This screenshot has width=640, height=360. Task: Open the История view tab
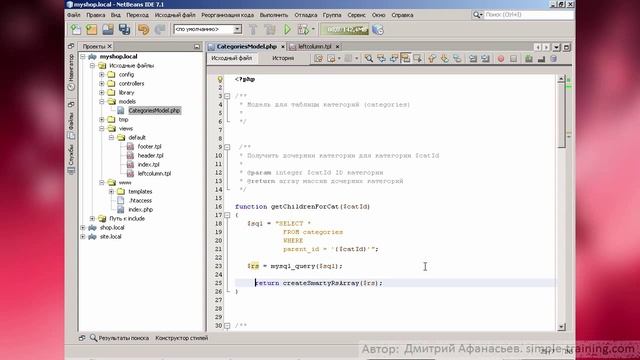point(283,58)
